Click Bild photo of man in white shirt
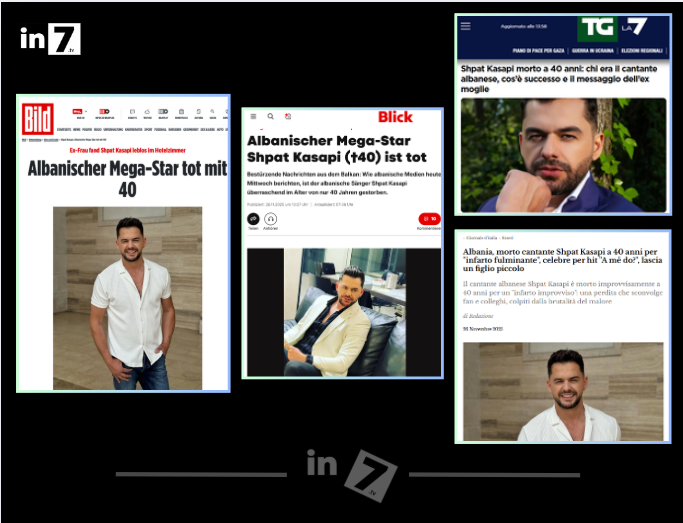683x523 pixels. pos(127,298)
